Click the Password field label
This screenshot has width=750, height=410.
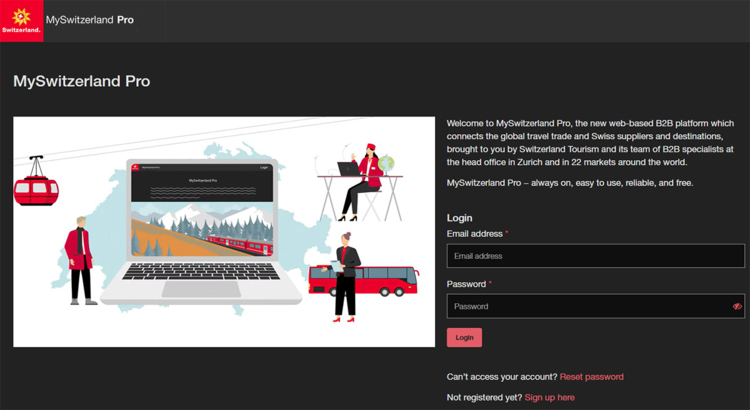coord(466,284)
